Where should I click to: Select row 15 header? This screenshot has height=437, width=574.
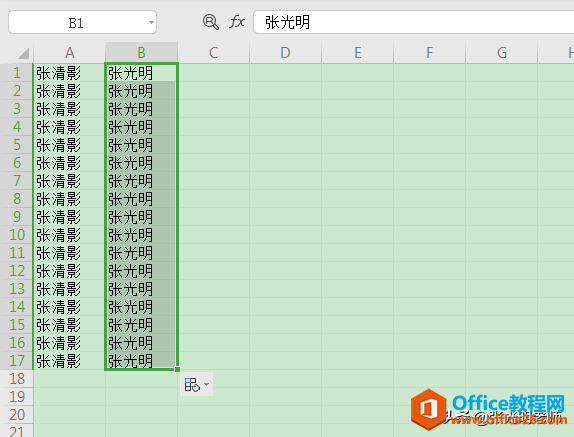click(x=17, y=325)
